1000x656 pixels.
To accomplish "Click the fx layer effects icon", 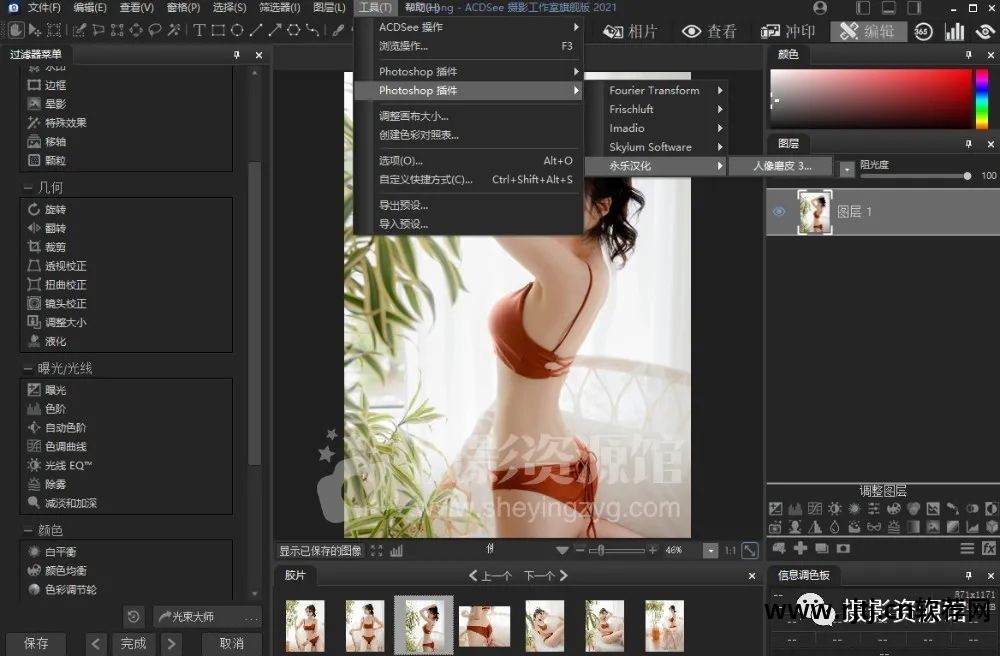I will 989,548.
